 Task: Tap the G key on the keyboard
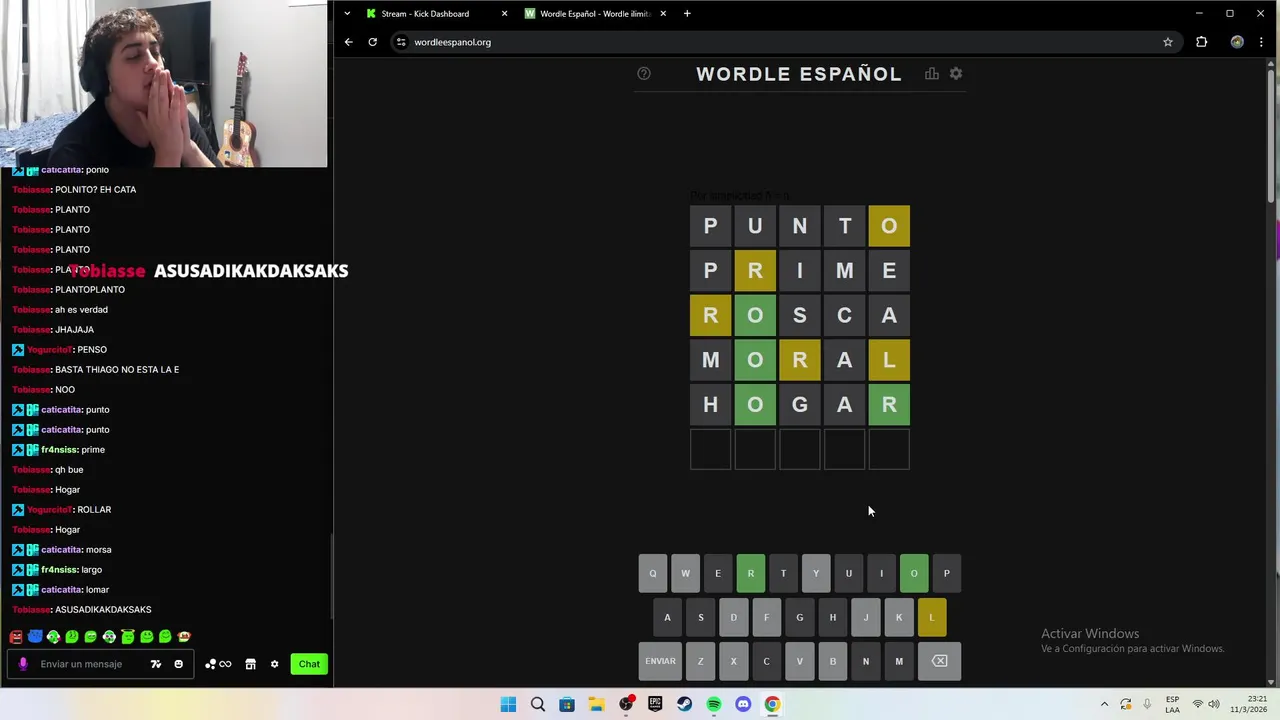pos(800,617)
